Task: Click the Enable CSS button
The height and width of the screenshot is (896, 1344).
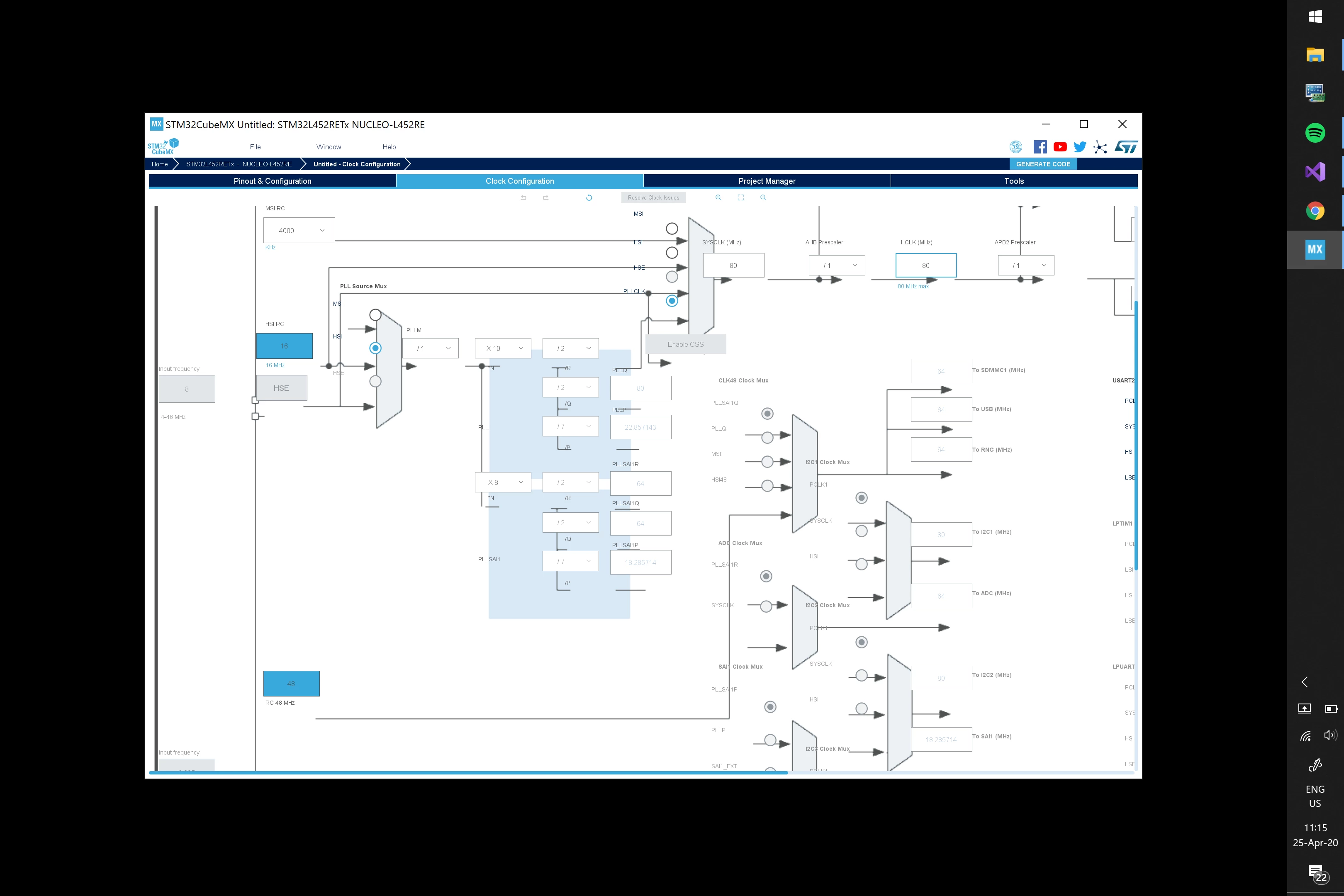Action: click(x=686, y=345)
